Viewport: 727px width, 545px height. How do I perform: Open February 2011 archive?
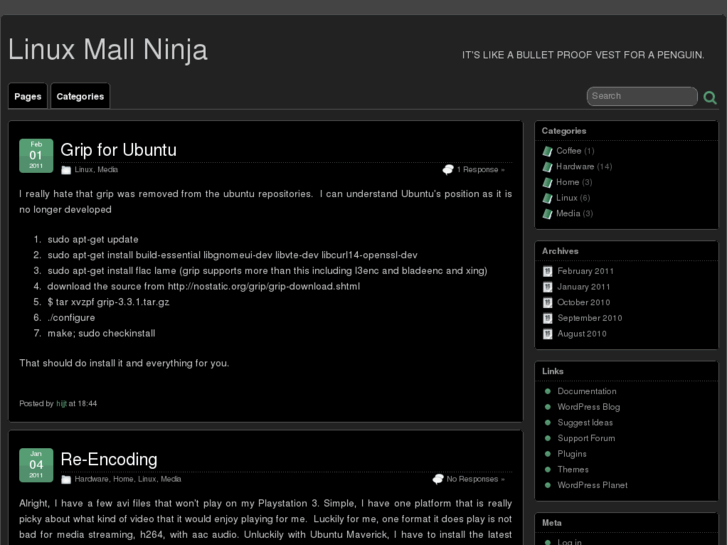[x=585, y=271]
